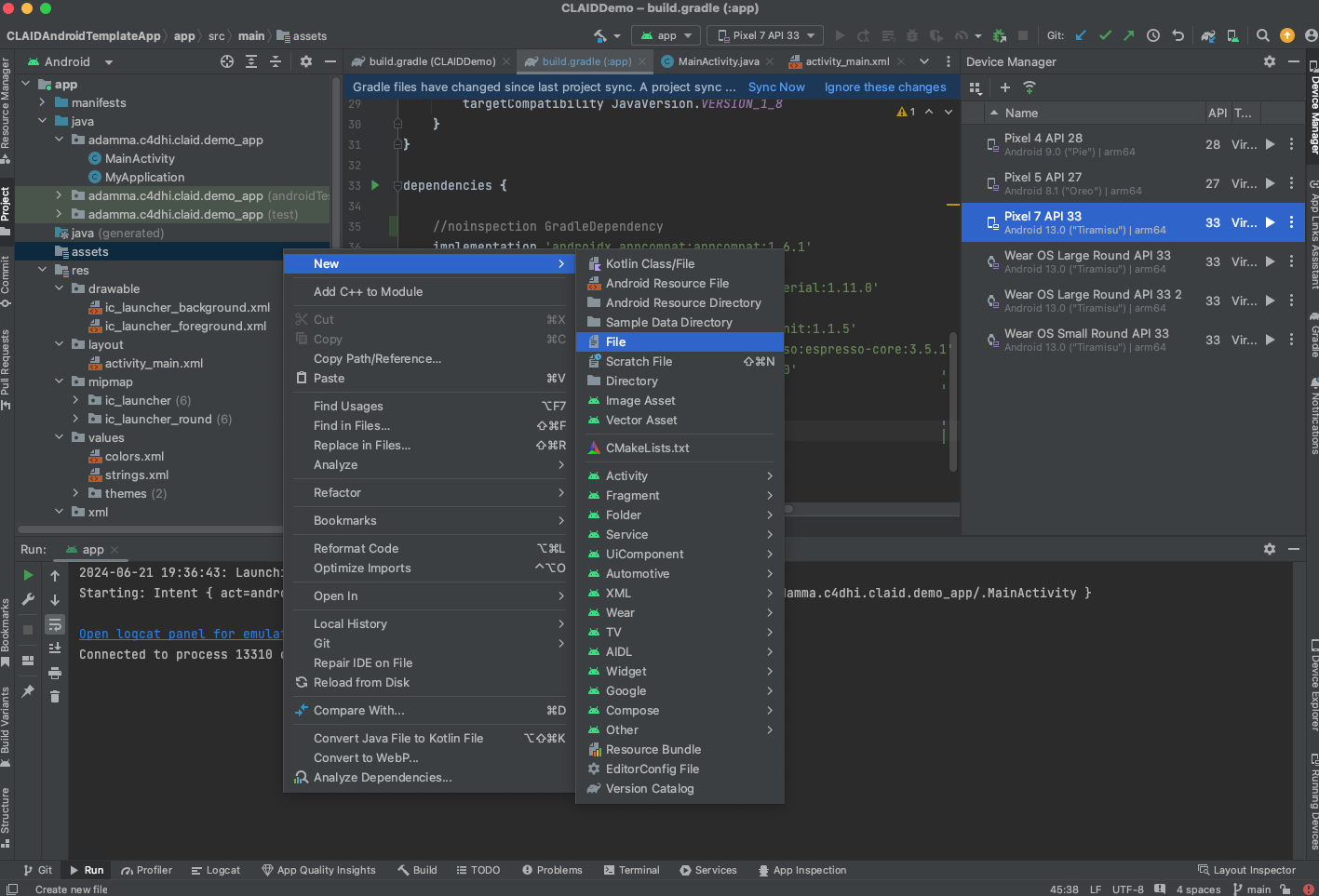Click the Git rollback undo arrow
The width and height of the screenshot is (1319, 896).
click(x=1178, y=35)
